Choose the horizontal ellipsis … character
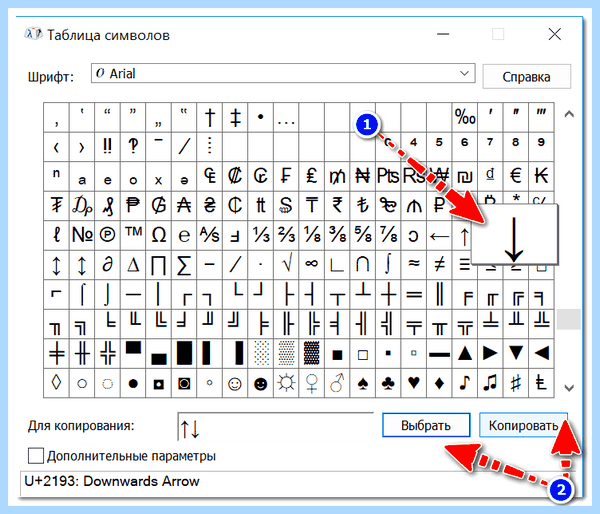The width and height of the screenshot is (600, 514). 286,117
